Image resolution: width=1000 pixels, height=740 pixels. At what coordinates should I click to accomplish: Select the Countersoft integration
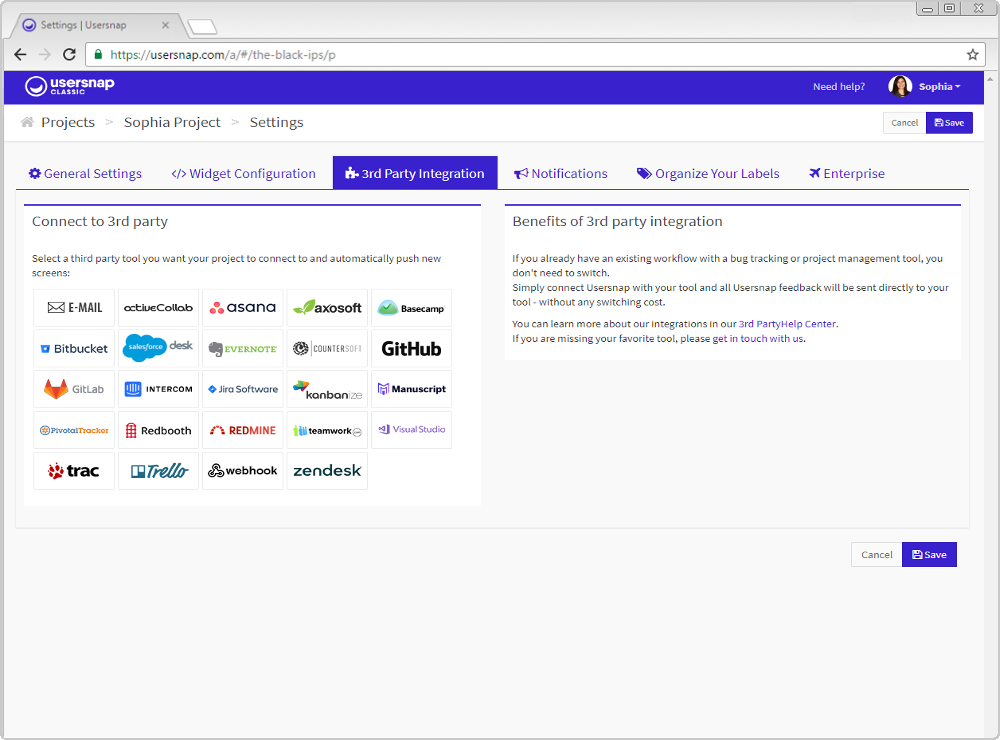tap(327, 349)
